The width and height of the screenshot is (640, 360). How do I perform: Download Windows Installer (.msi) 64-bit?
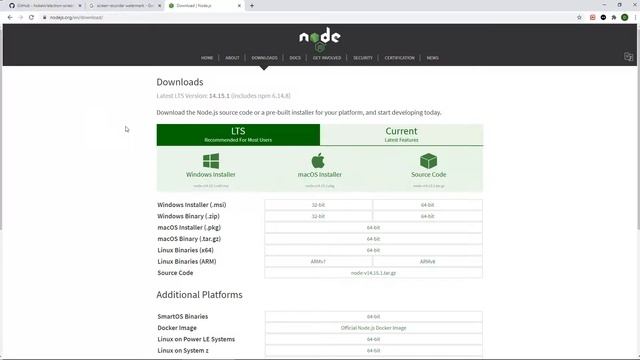coord(427,205)
